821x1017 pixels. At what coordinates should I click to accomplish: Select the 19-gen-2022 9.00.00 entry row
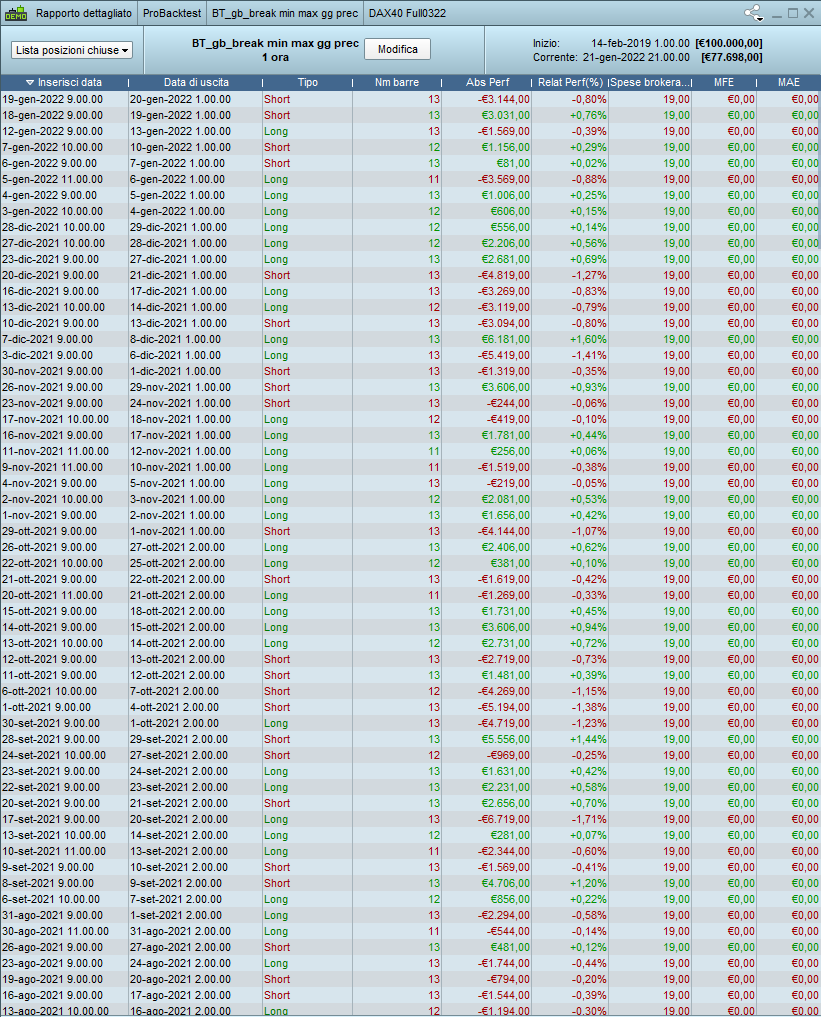coord(410,99)
